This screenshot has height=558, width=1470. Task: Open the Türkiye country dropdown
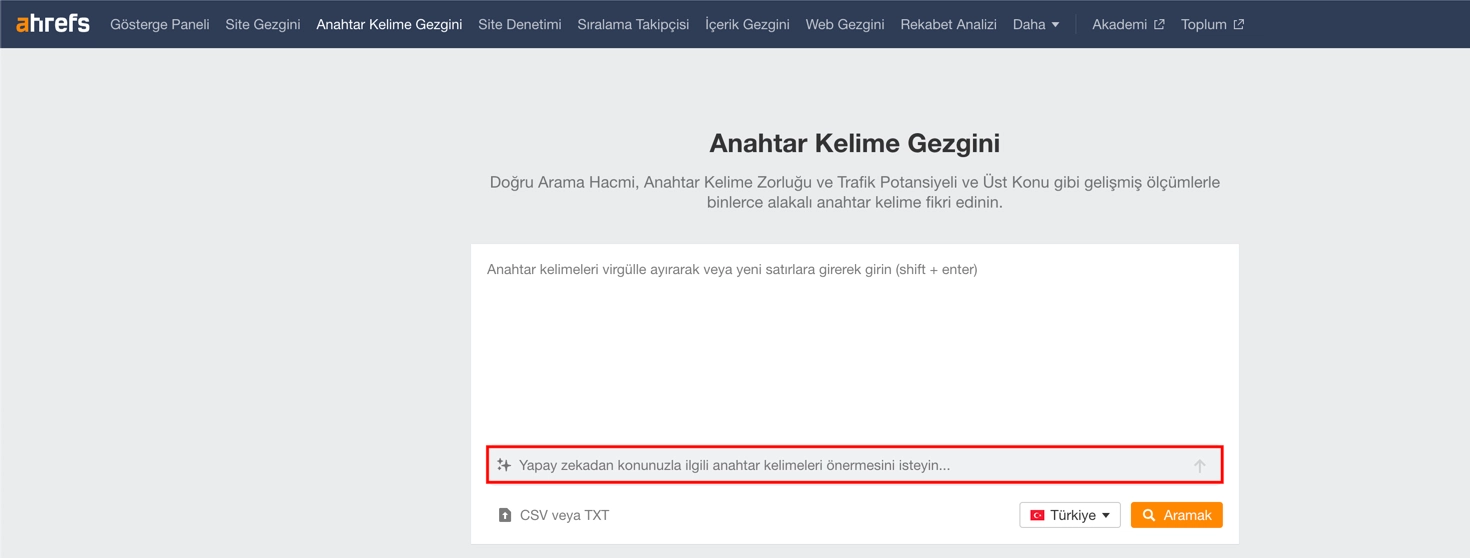point(1070,515)
